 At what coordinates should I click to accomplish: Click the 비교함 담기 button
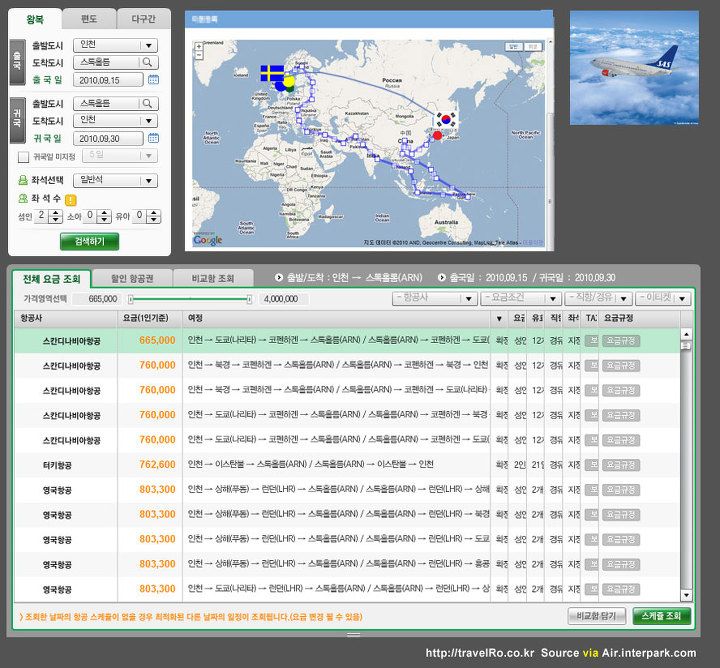596,616
